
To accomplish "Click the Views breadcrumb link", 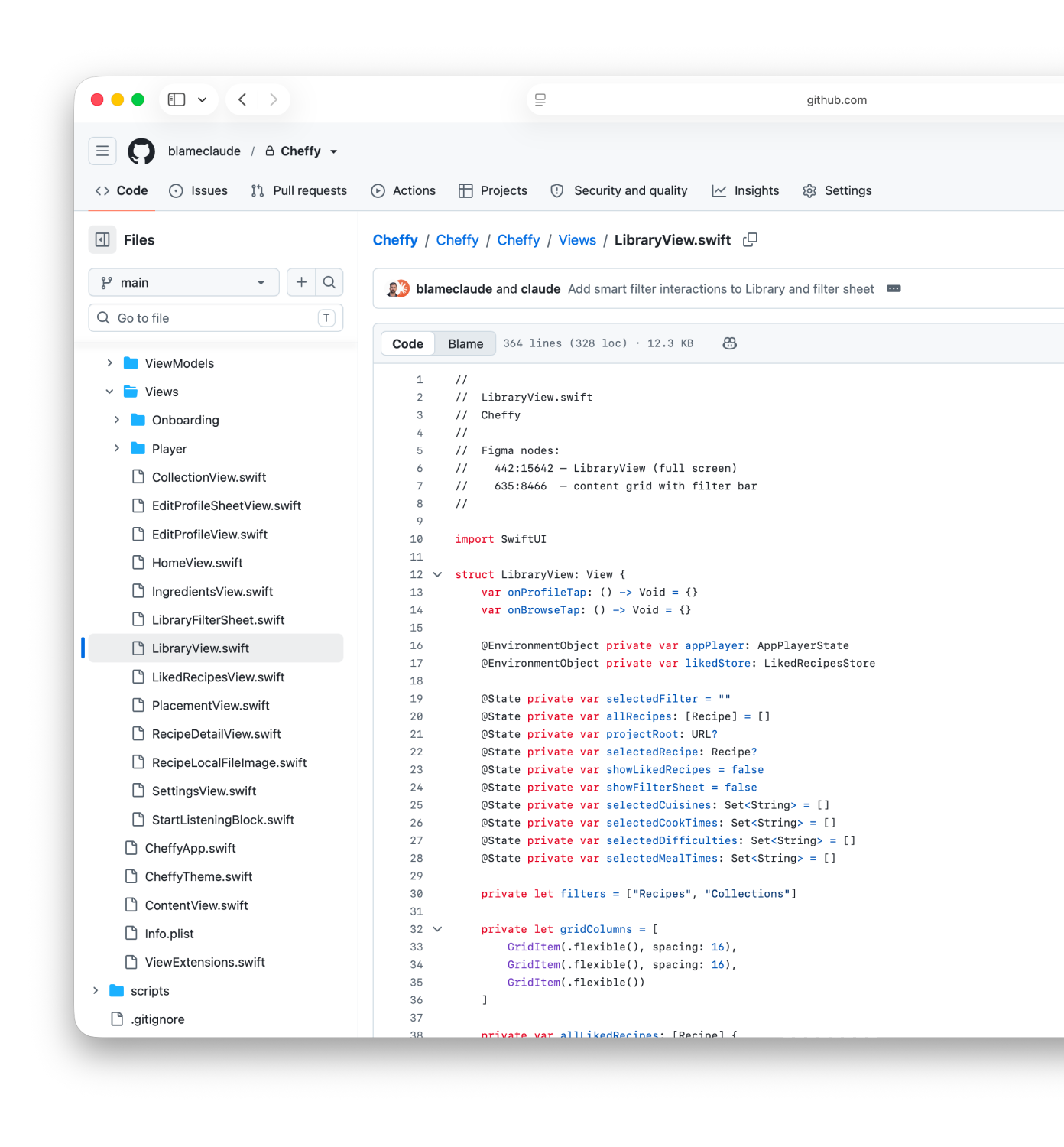I will [x=577, y=240].
